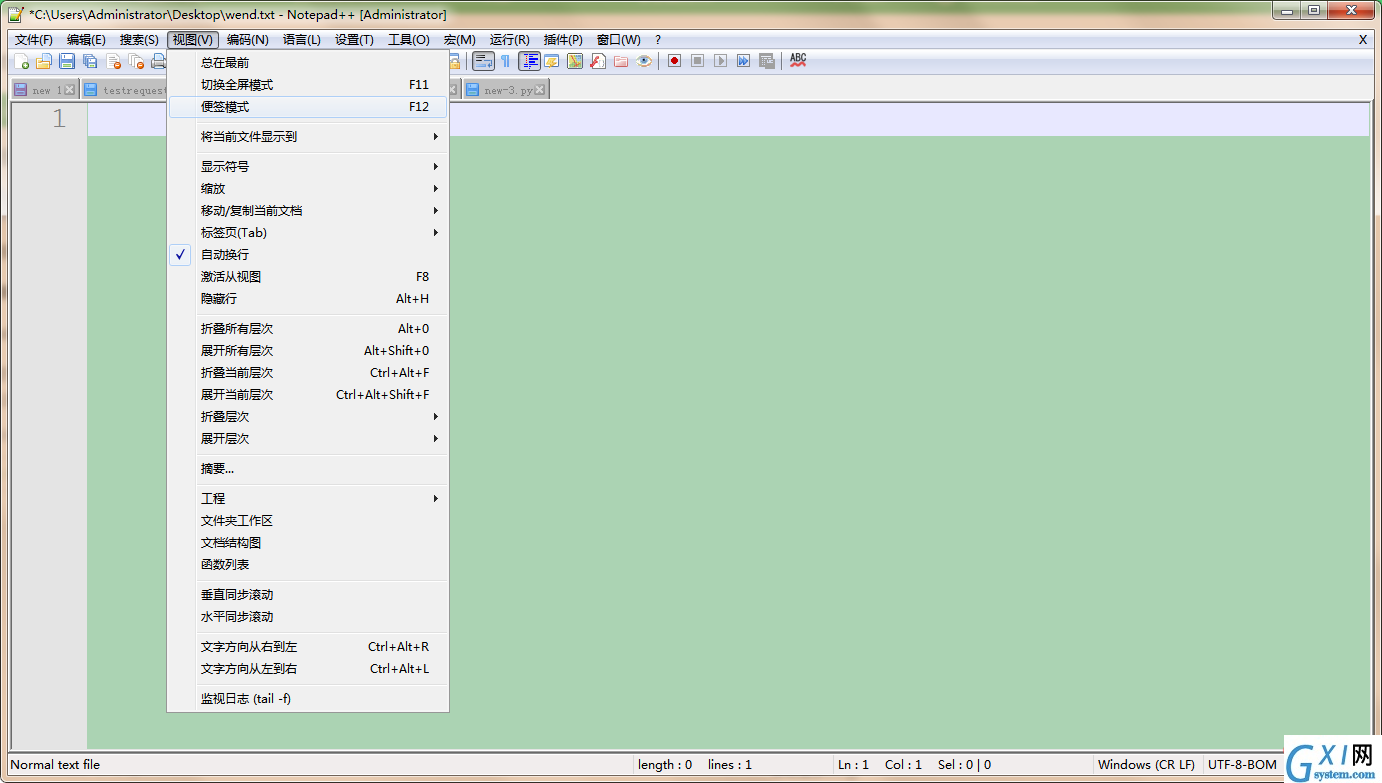Expand the 工程 submenu

308,499
